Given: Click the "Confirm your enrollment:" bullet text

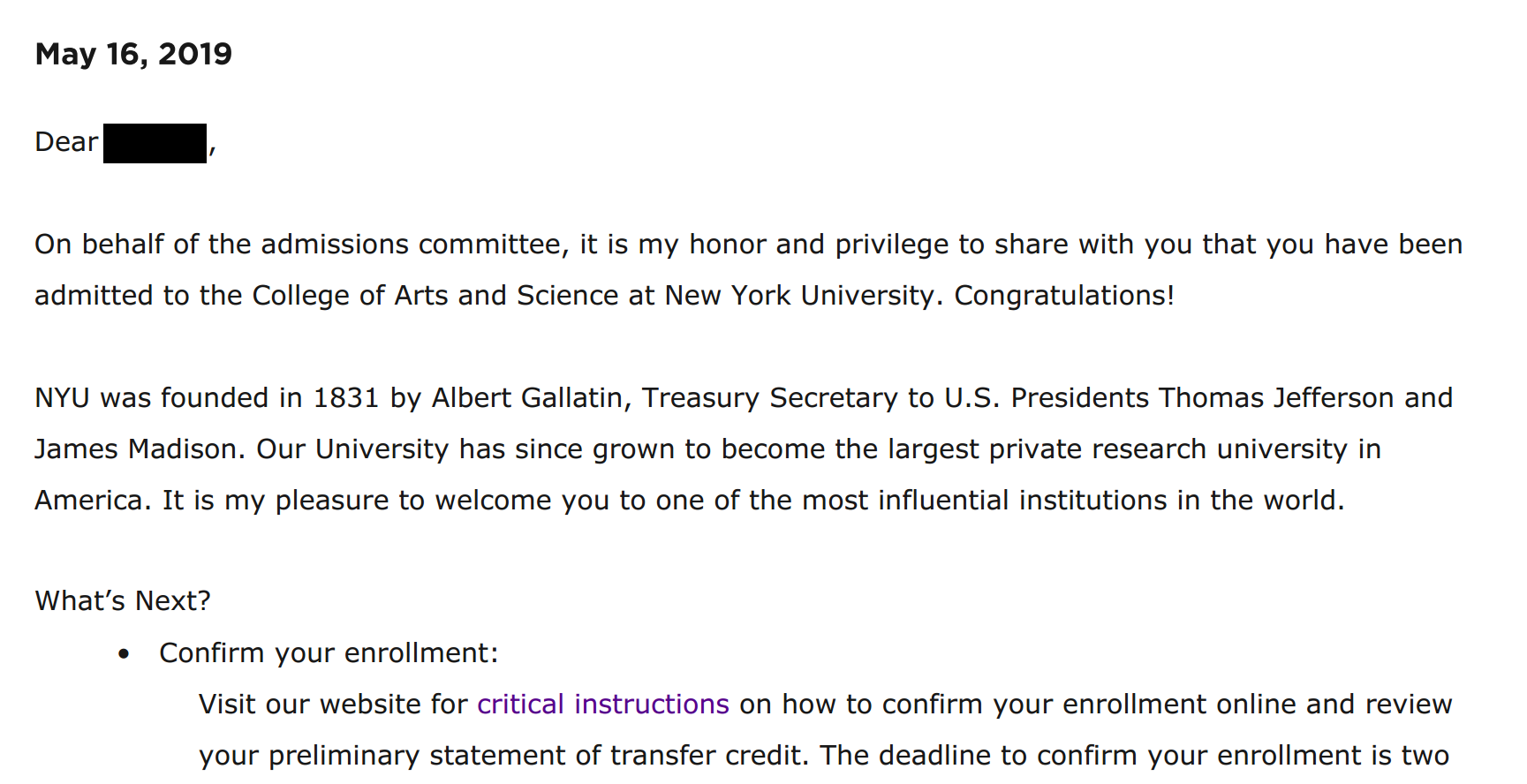Looking at the screenshot, I should click(x=329, y=652).
